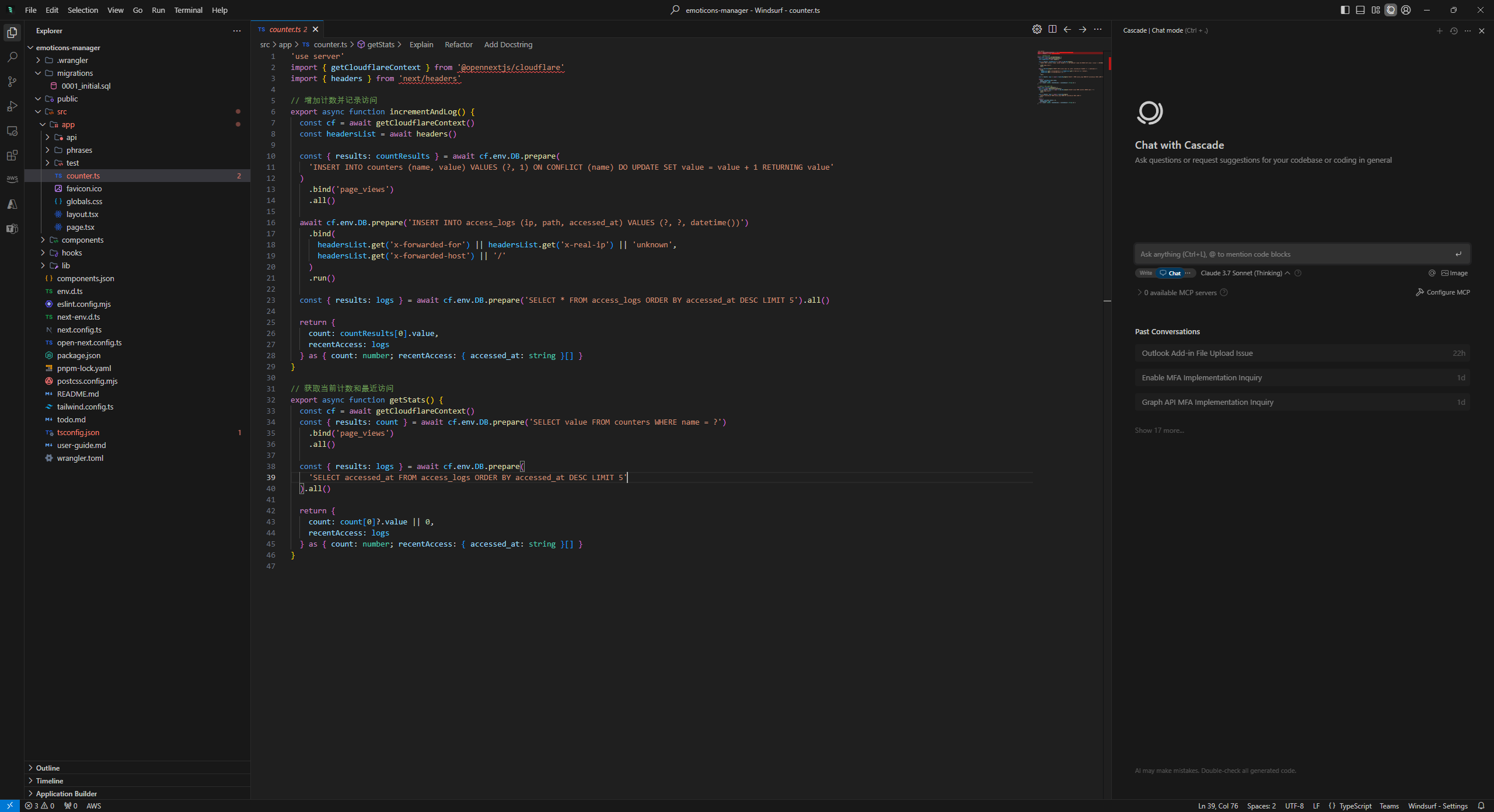
Task: Toggle primary side bar visibility
Action: click(1345, 10)
